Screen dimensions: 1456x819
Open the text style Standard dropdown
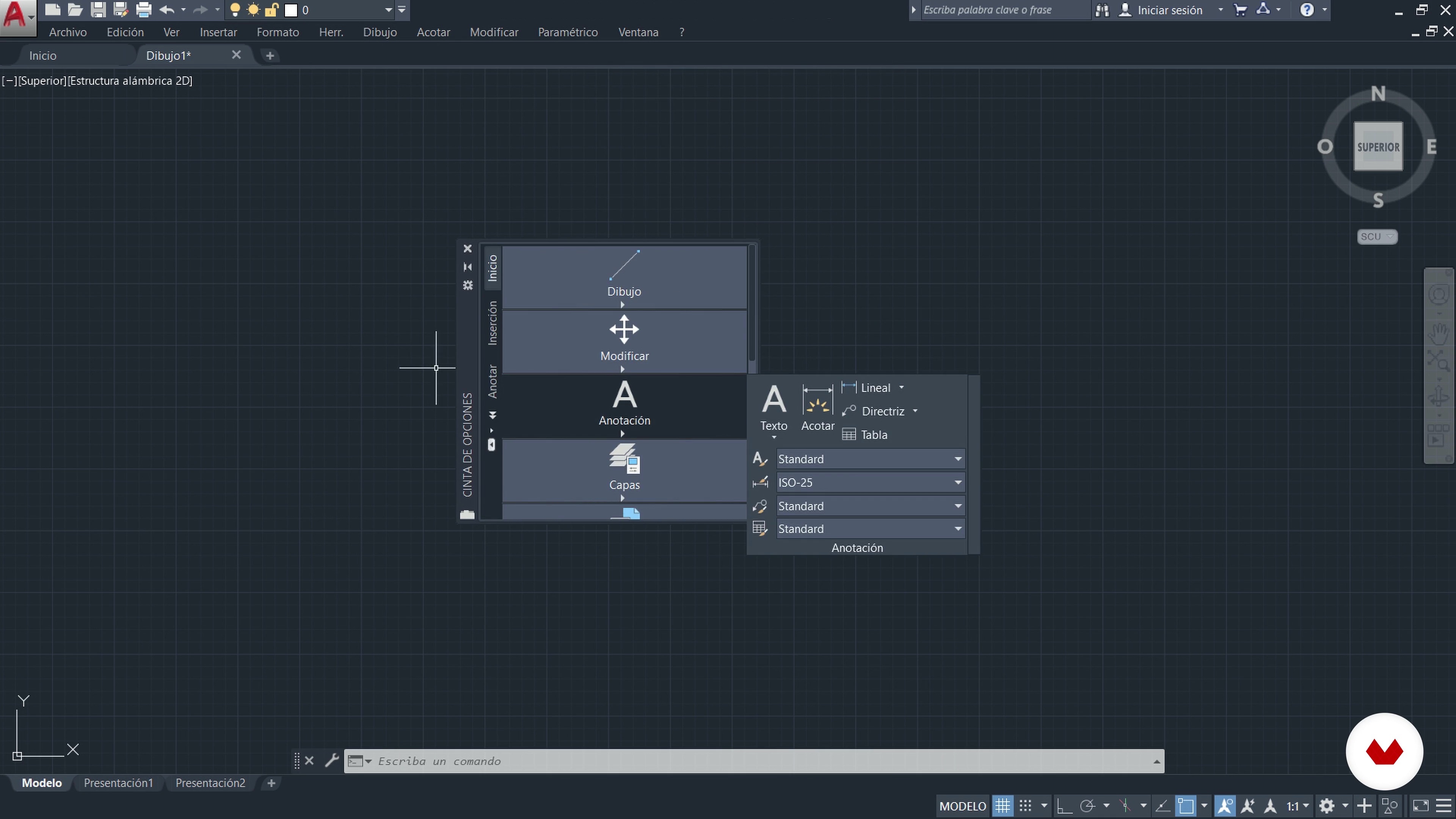[871, 459]
